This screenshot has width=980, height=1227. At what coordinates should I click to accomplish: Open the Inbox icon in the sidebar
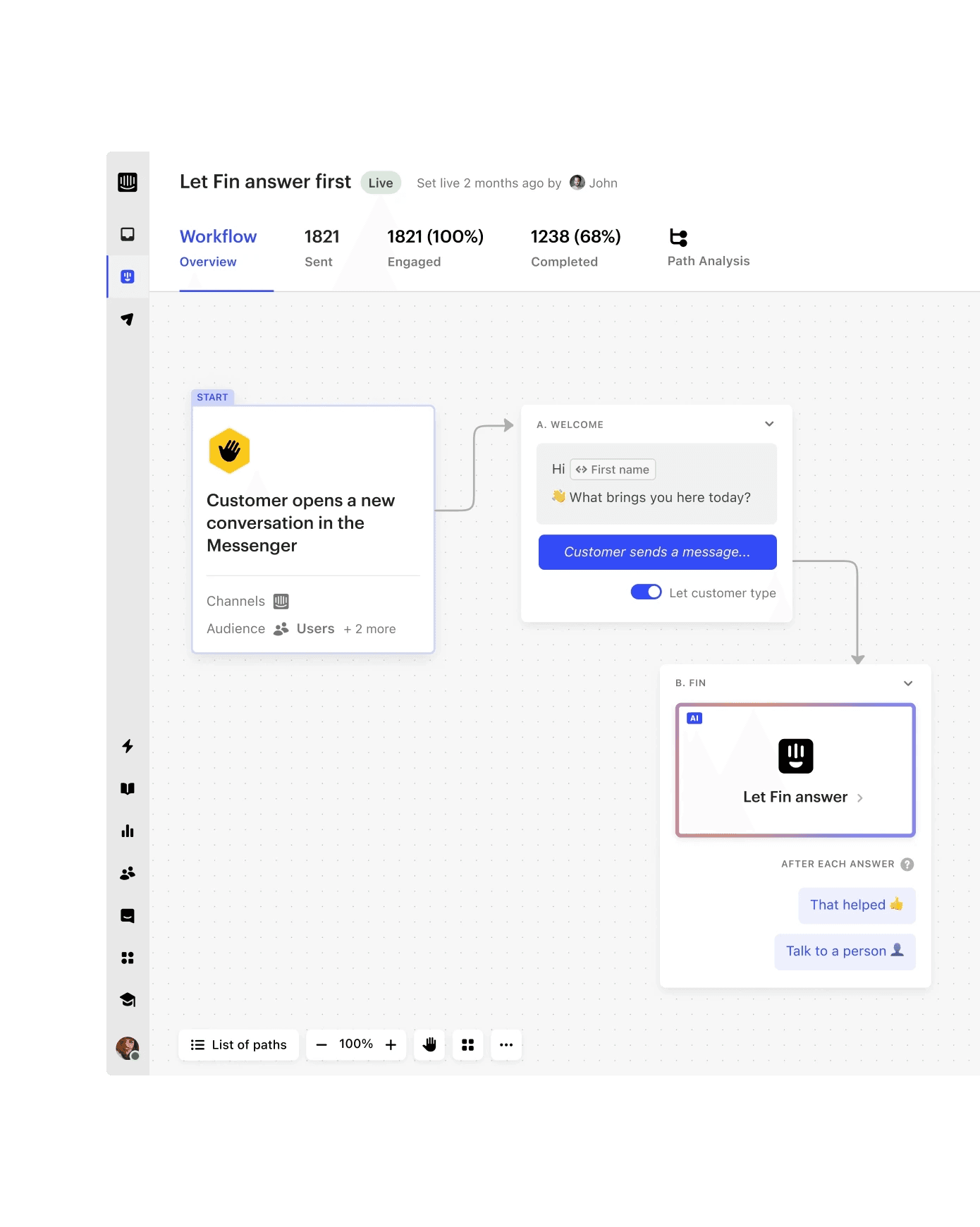(128, 234)
